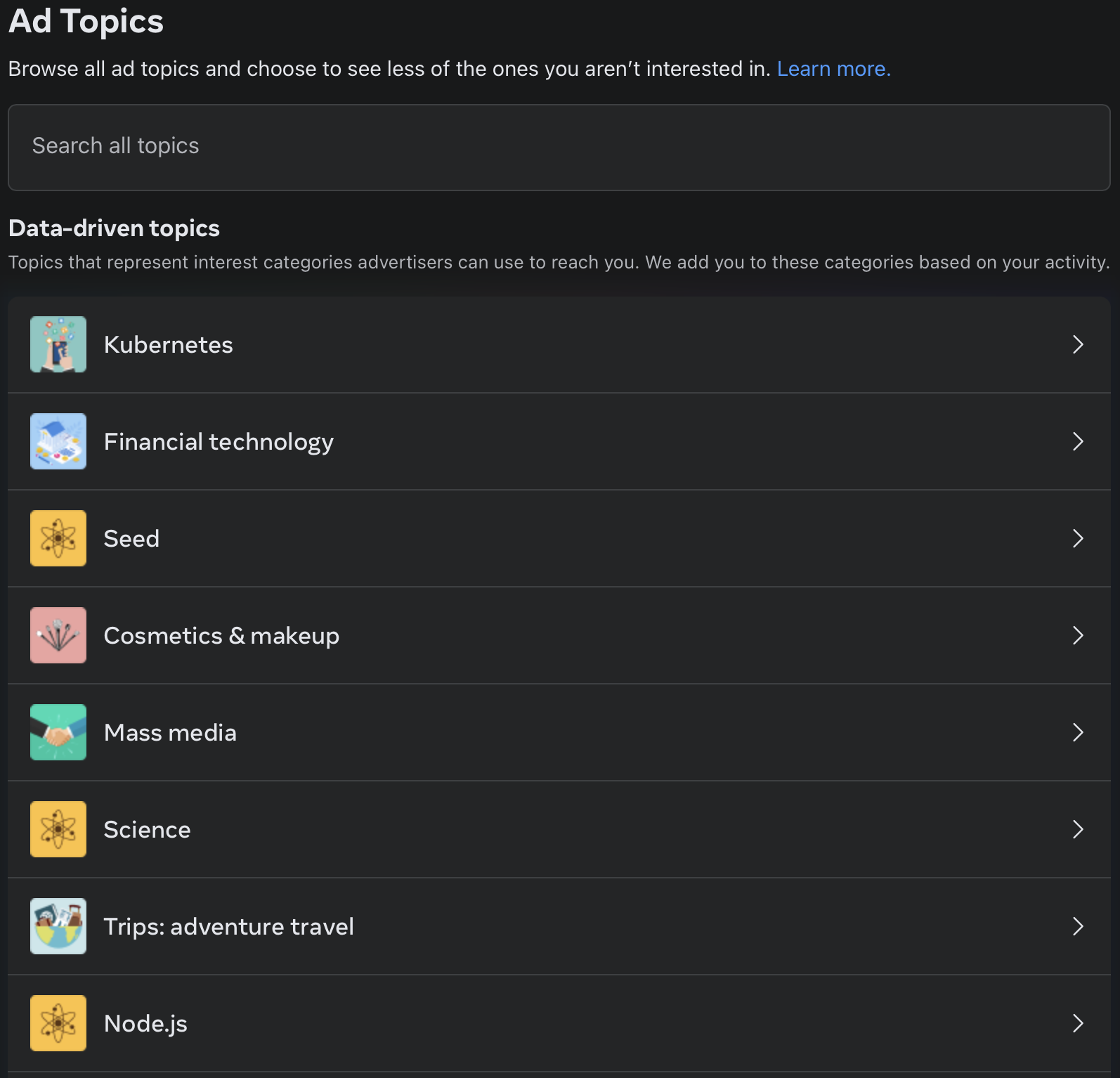The image size is (1120, 1078).
Task: Expand the Cosmetics & makeup chevron
Action: tap(1078, 635)
